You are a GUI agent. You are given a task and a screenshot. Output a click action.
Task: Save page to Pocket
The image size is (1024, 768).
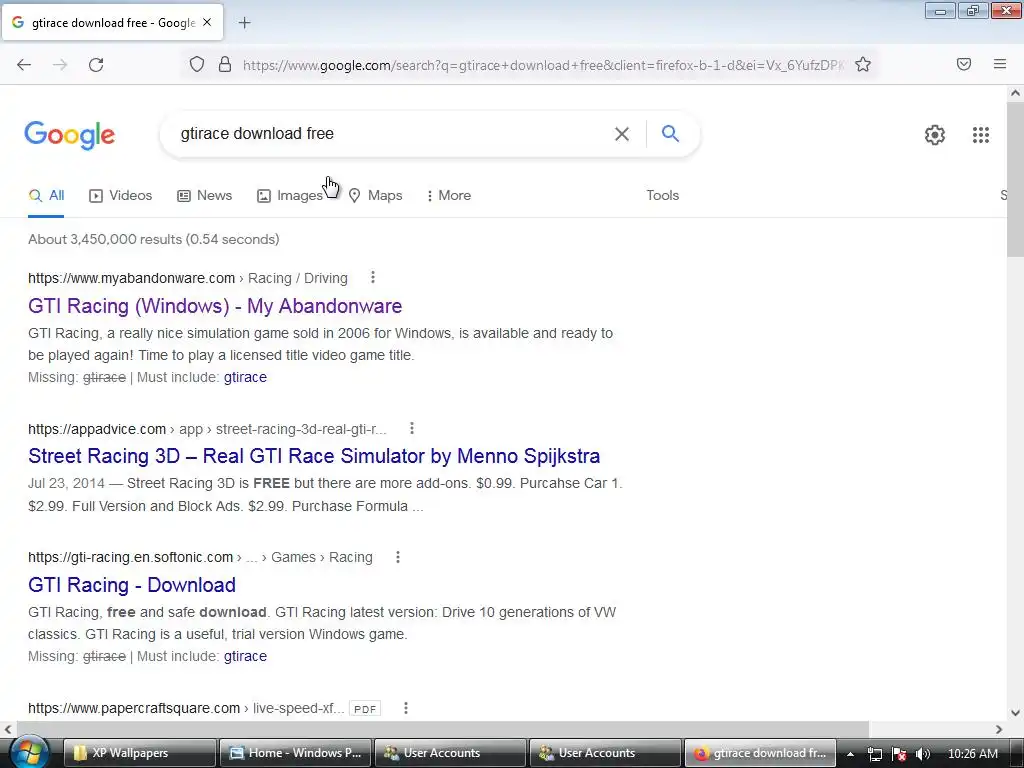click(x=964, y=64)
